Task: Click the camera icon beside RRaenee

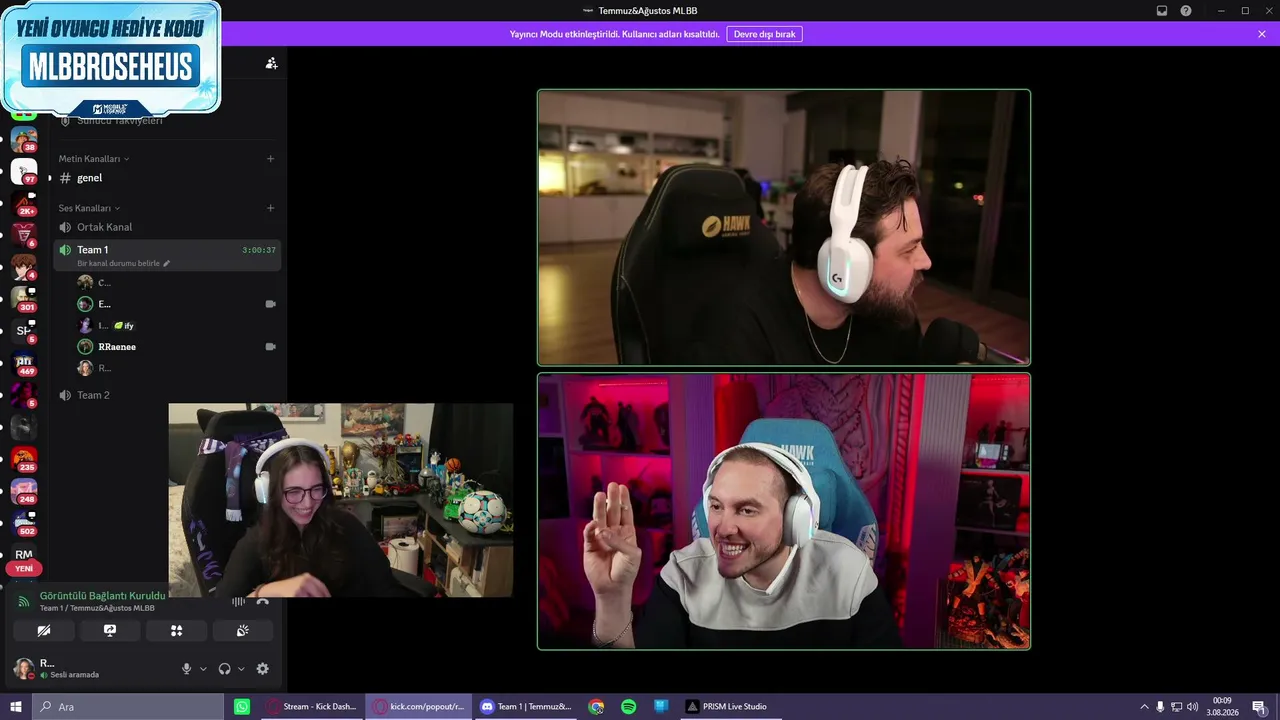Action: click(270, 347)
